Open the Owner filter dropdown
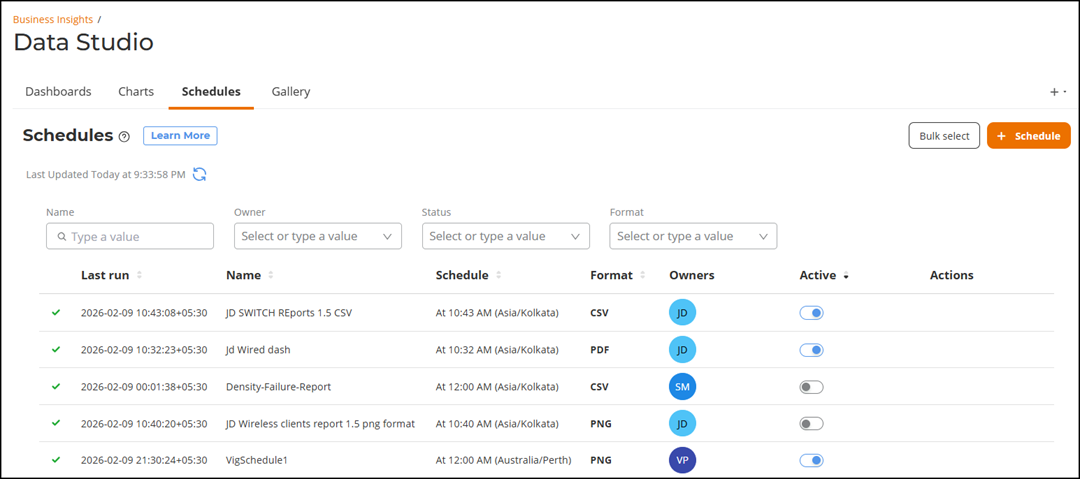Image resolution: width=1080 pixels, height=479 pixels. [x=318, y=236]
